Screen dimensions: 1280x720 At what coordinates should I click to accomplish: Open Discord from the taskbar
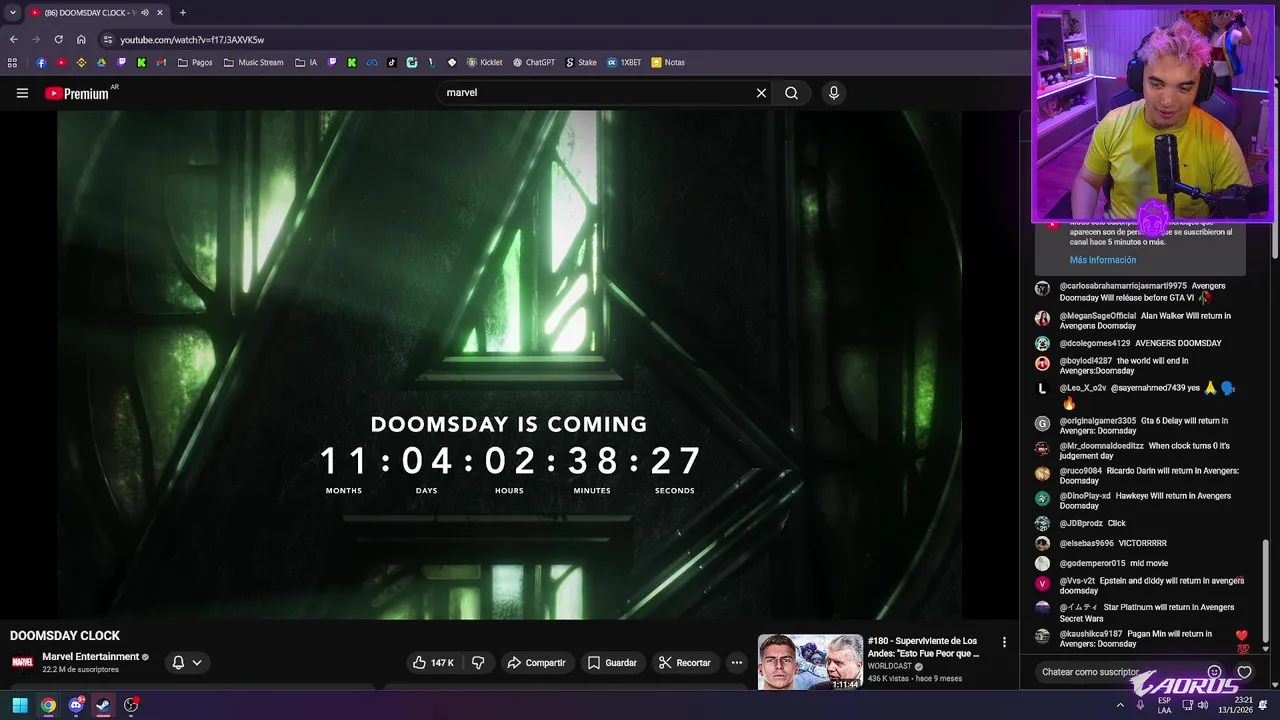[x=76, y=705]
